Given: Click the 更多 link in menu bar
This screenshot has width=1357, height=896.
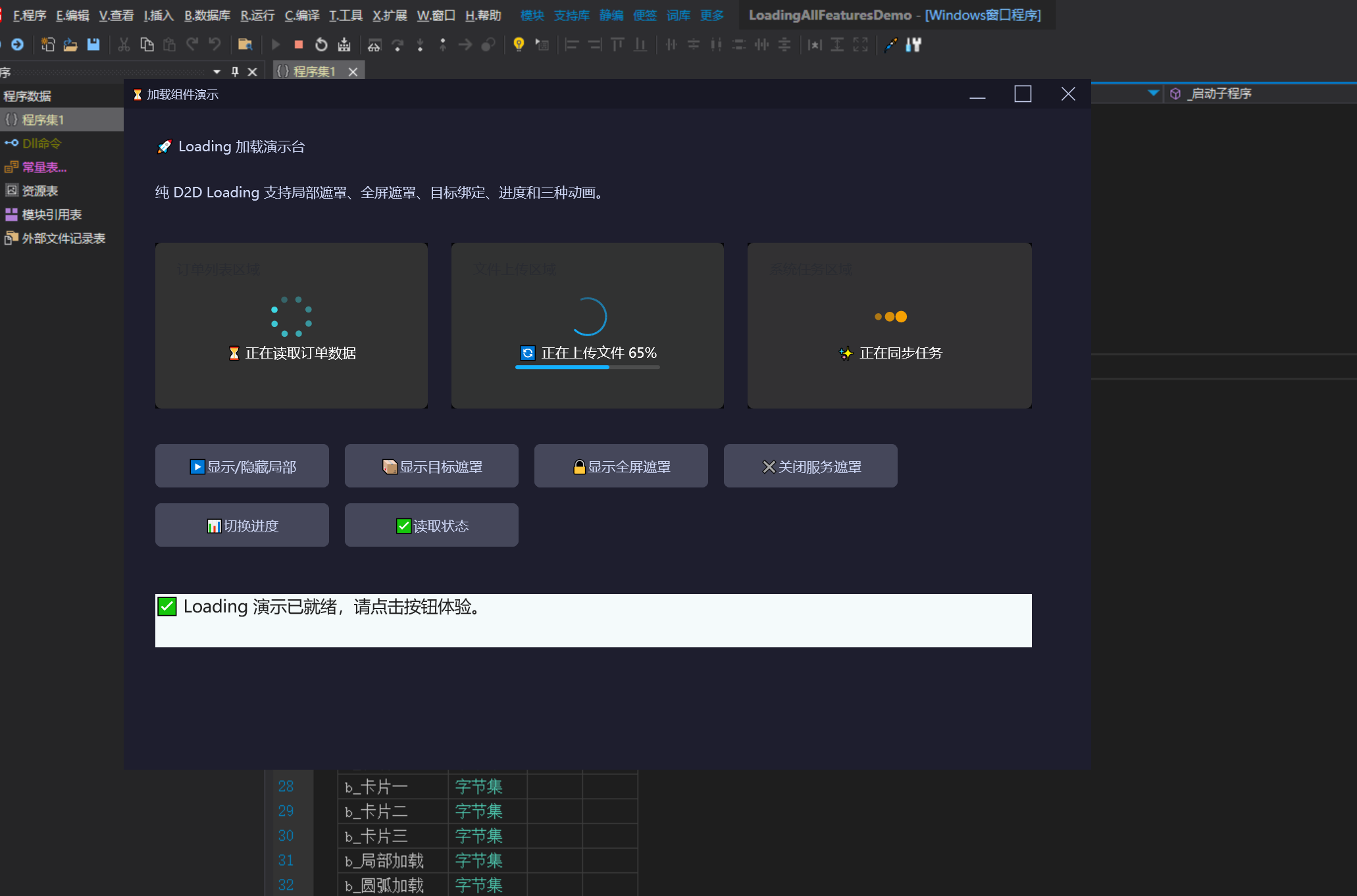Looking at the screenshot, I should [x=712, y=15].
